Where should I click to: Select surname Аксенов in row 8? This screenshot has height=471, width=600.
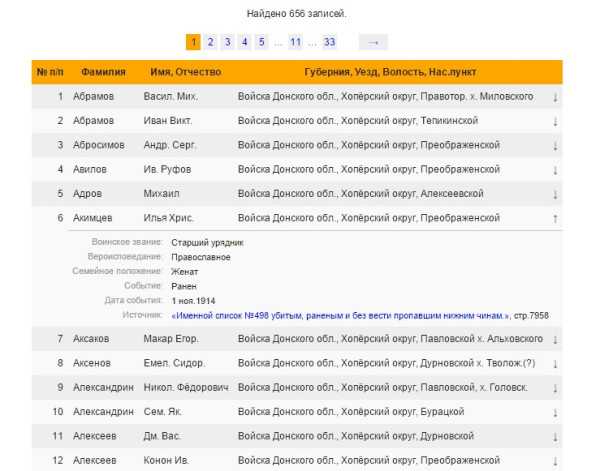pos(92,363)
